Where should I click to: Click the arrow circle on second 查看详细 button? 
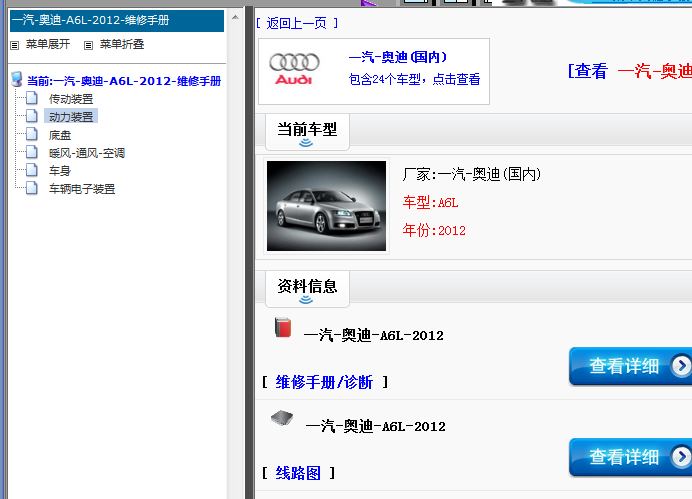[x=681, y=457]
